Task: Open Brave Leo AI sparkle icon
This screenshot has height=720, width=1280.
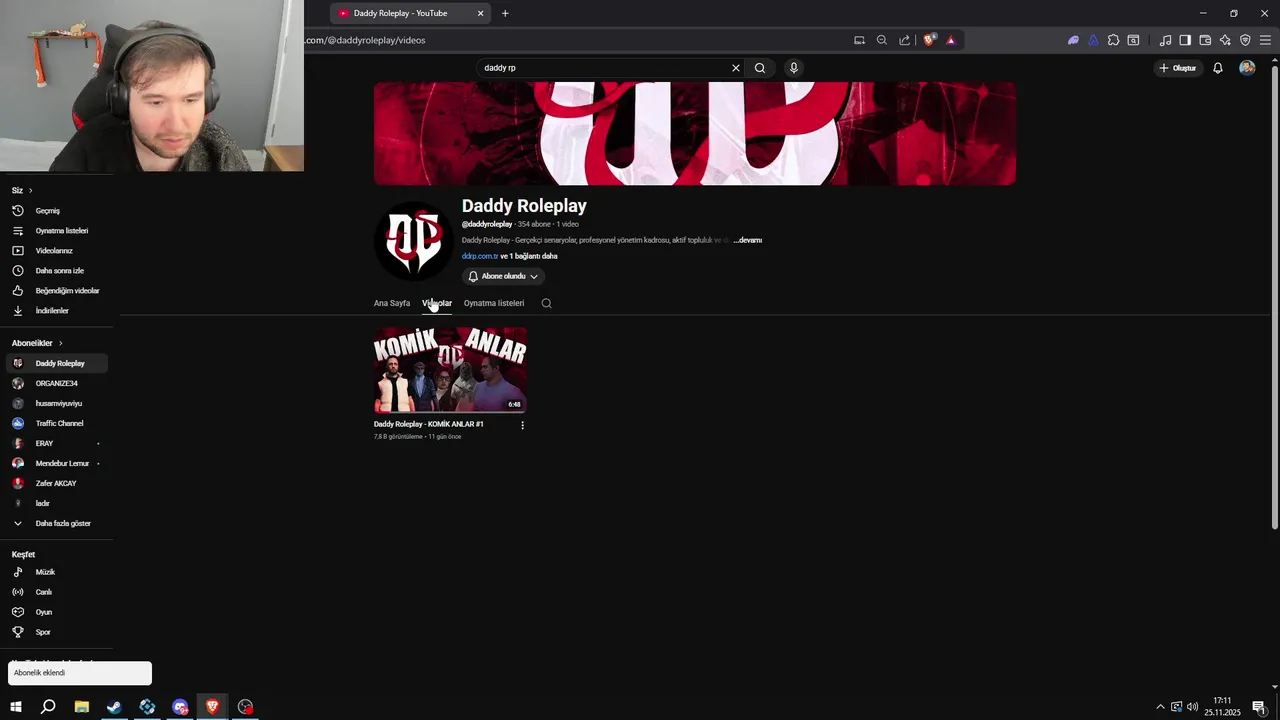Action: 1225,40
